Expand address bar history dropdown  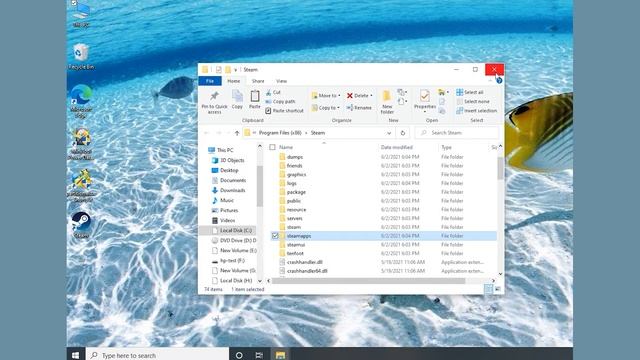pos(389,133)
